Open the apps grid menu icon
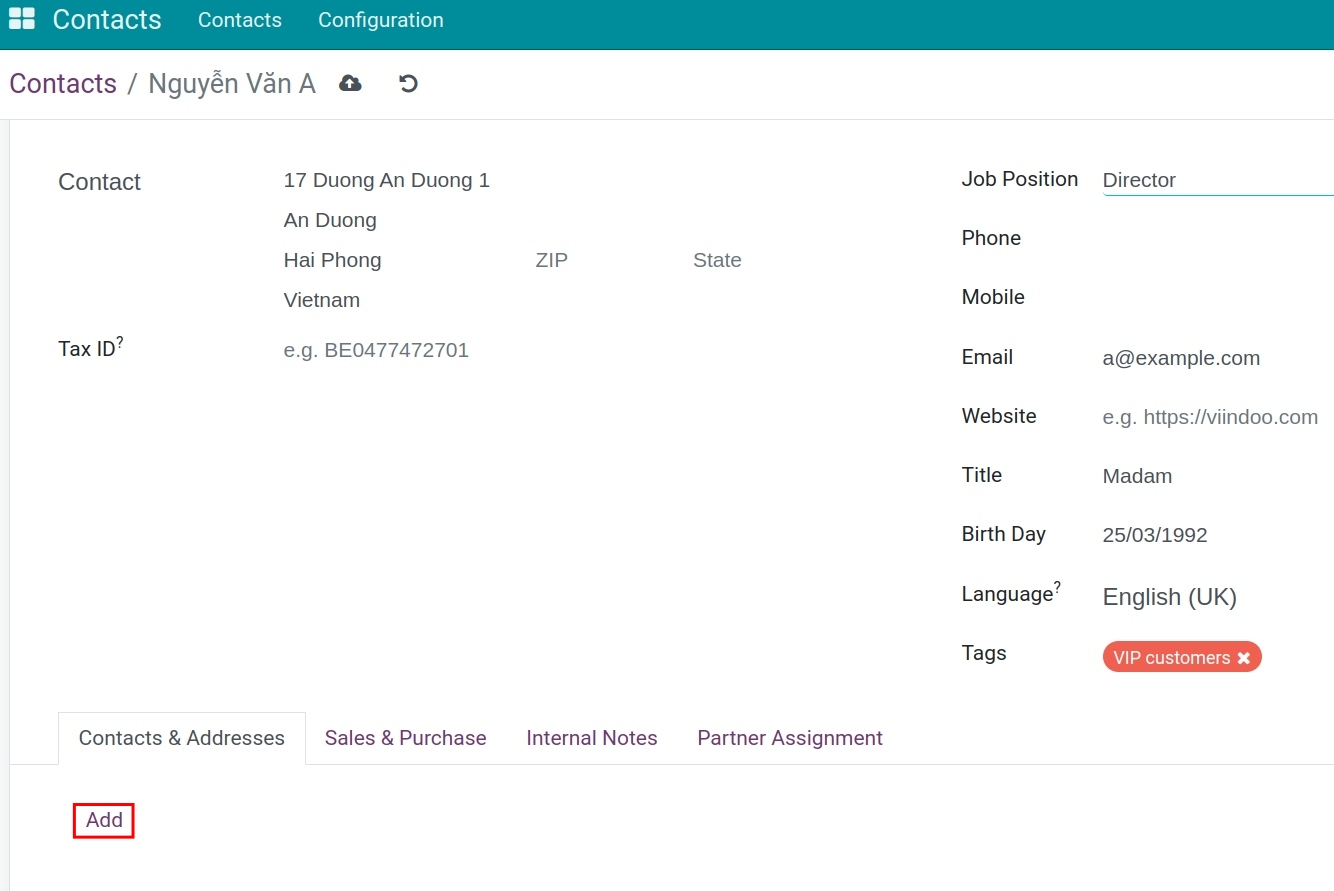The image size is (1334, 891). (x=21, y=18)
